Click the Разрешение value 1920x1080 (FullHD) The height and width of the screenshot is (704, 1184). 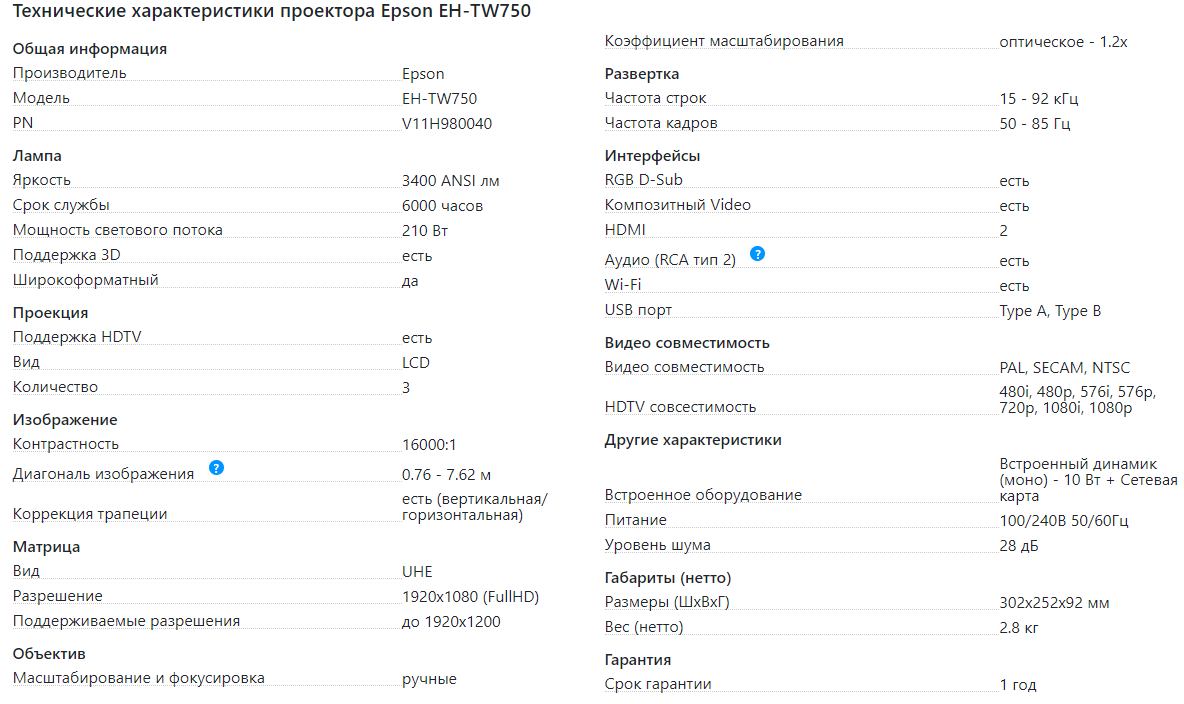[x=470, y=597]
